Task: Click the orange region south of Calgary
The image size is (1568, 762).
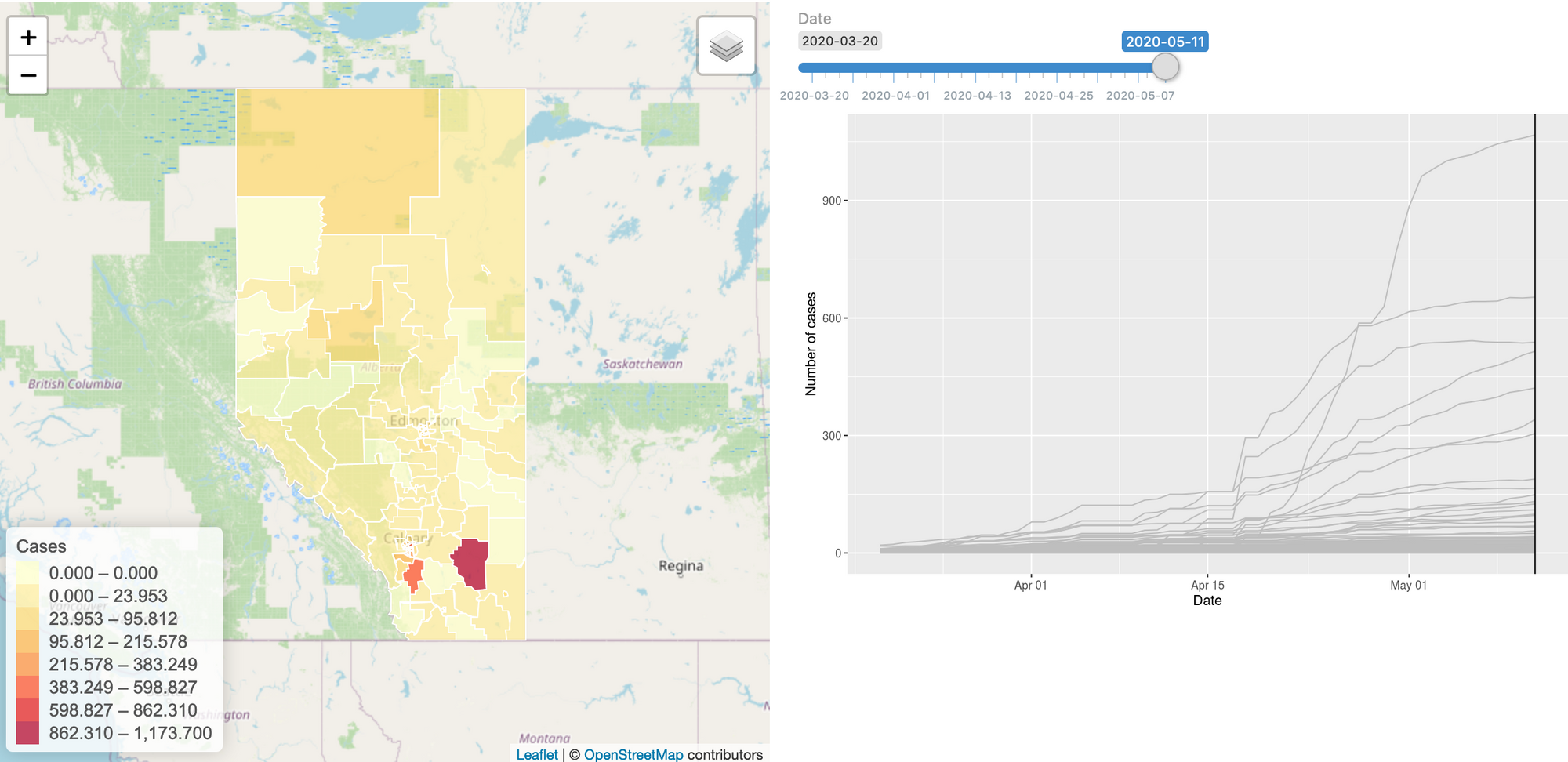Action: click(413, 575)
